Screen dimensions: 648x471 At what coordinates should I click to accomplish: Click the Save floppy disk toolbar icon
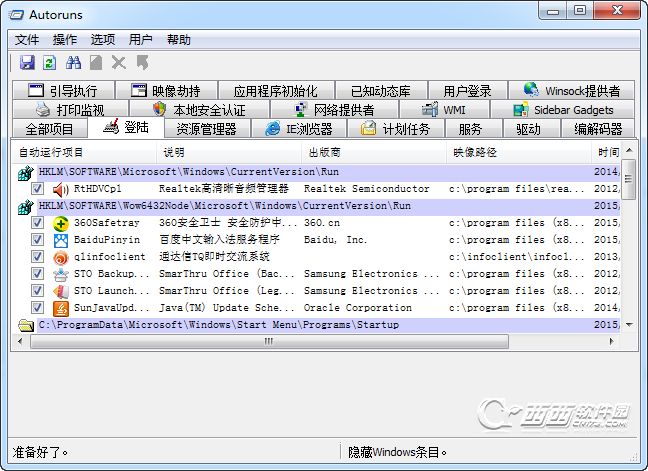click(27, 63)
